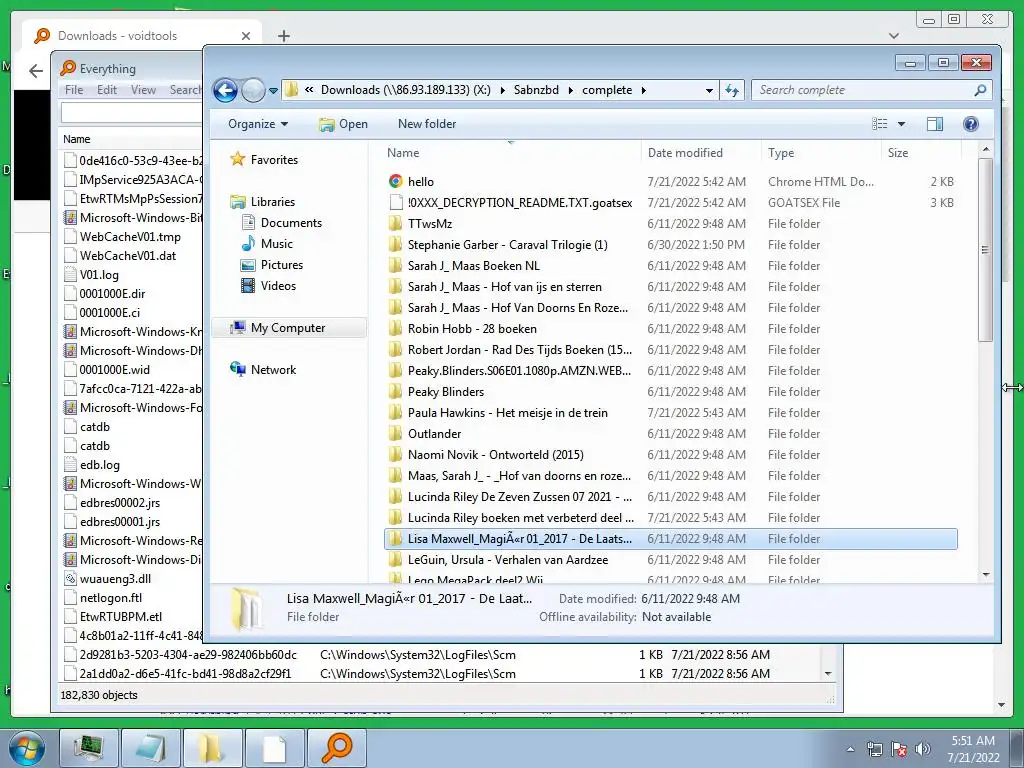This screenshot has height=768, width=1024.
Task: Open a new browser tab with plus
Action: [x=283, y=36]
